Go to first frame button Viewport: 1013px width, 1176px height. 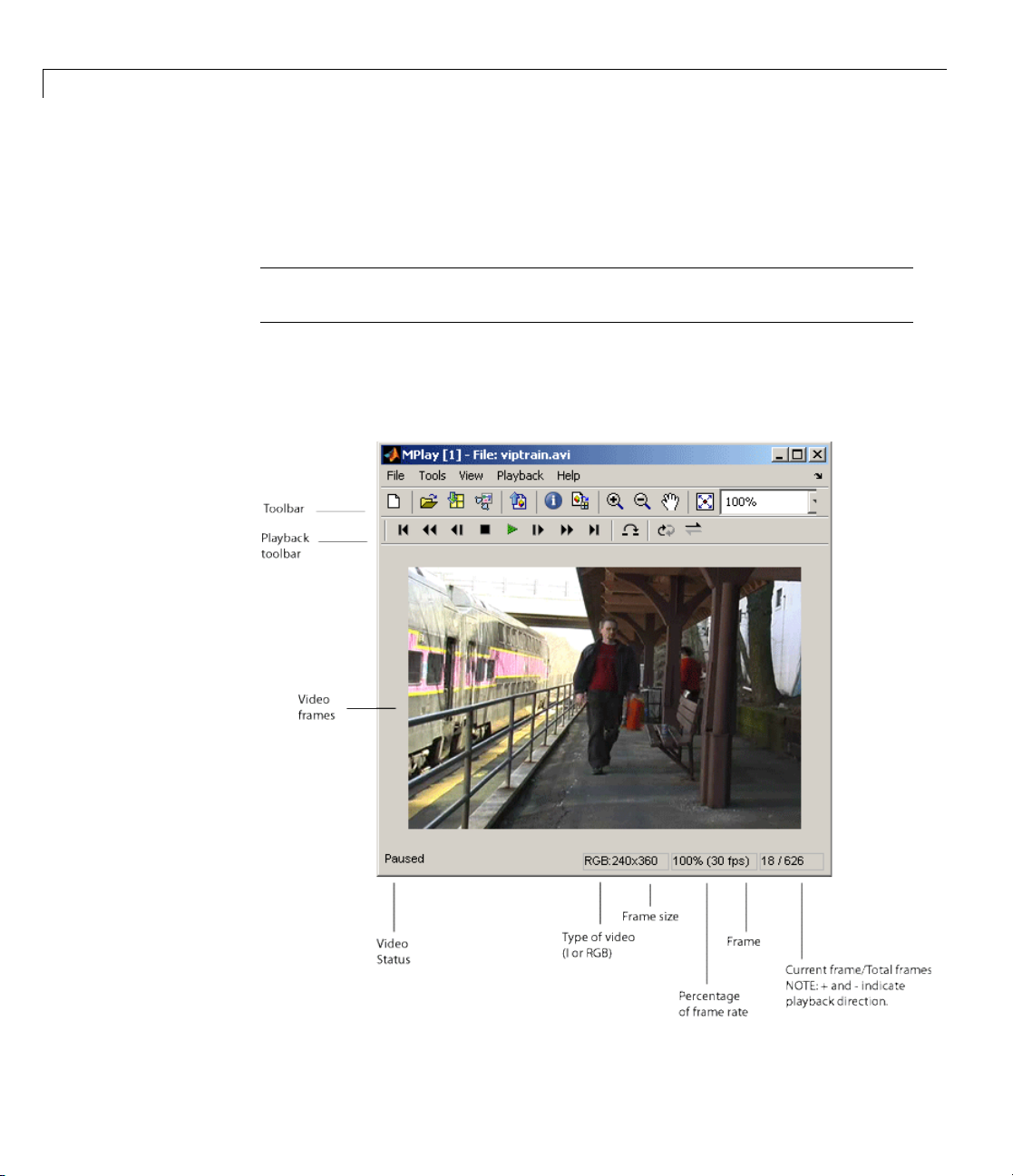[x=404, y=530]
